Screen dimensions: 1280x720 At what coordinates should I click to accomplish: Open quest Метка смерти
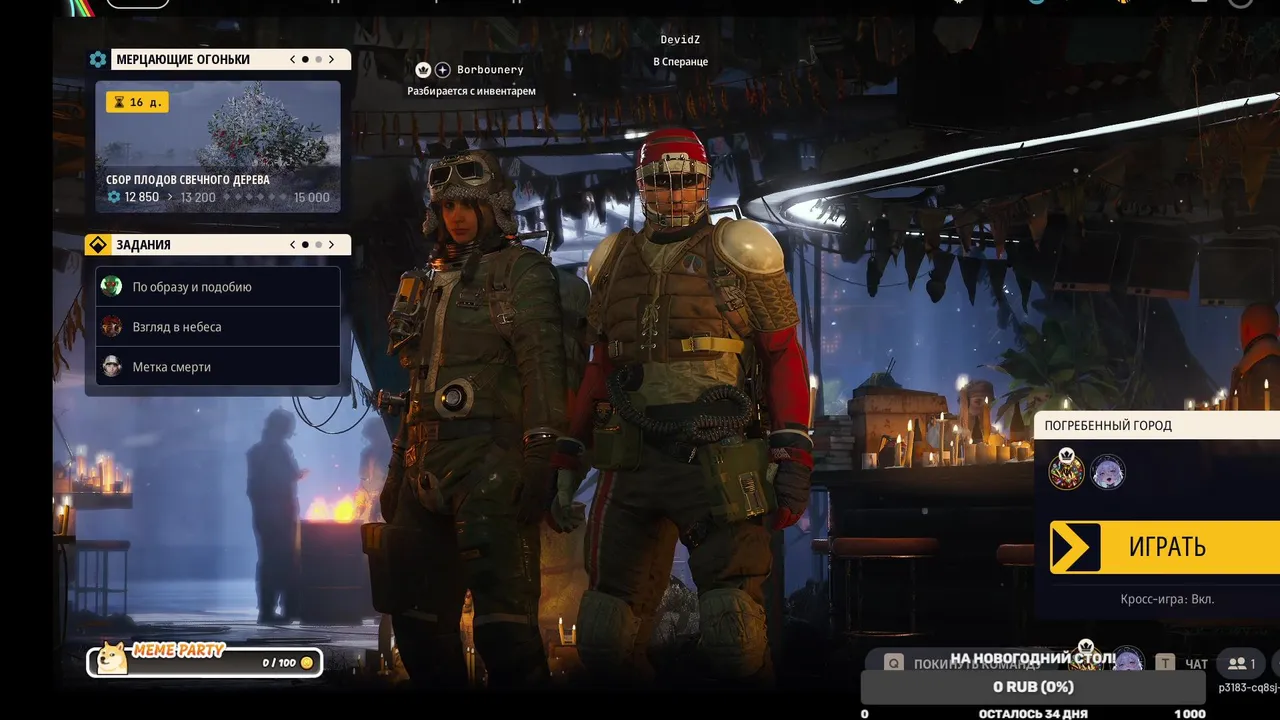218,367
